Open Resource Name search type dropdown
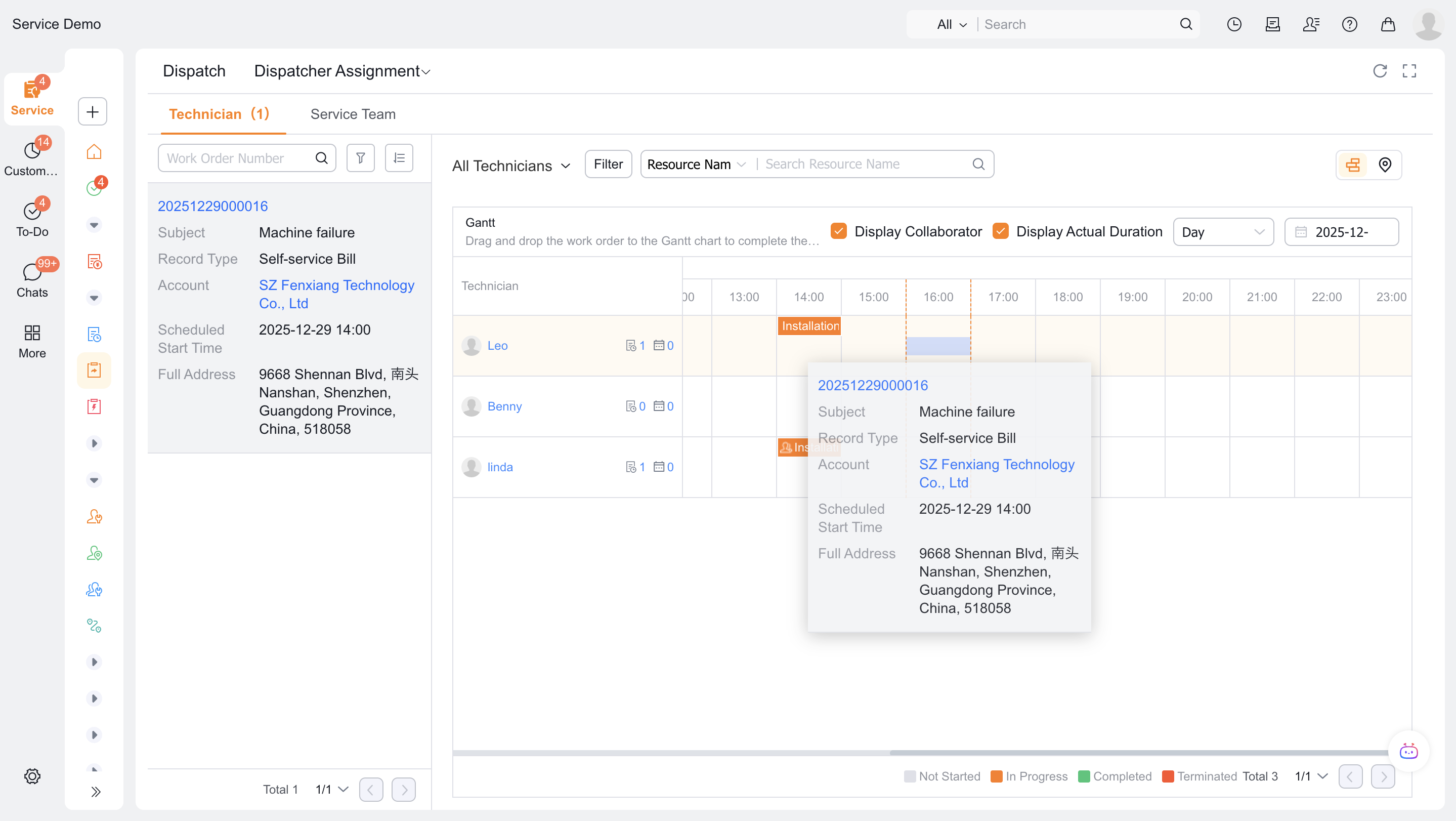Viewport: 1456px width, 821px height. 696,164
